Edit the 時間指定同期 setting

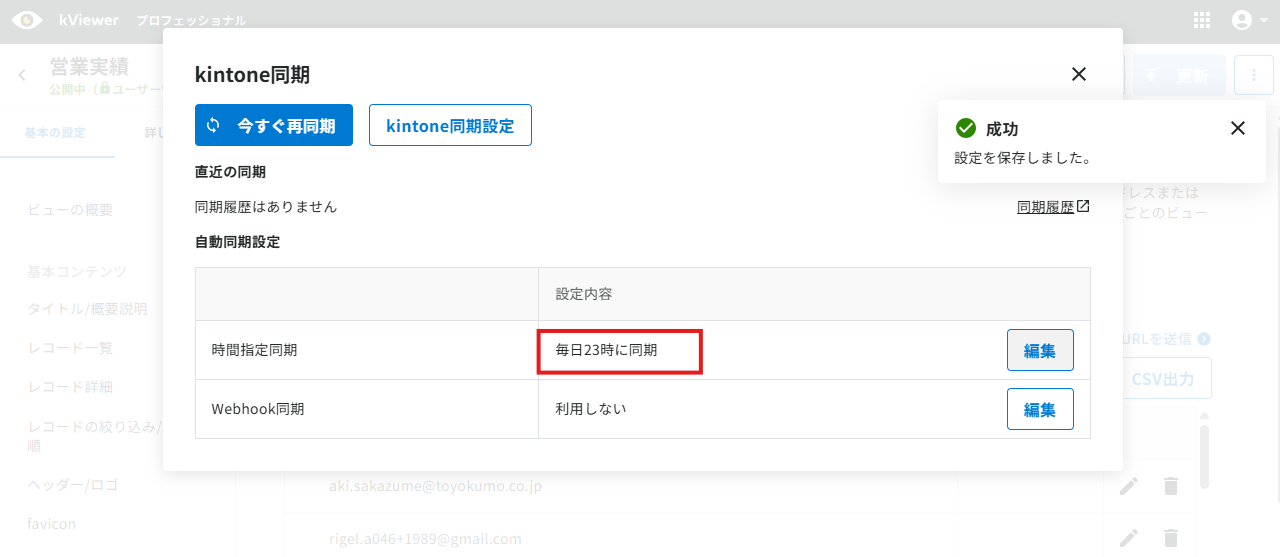(x=1040, y=350)
